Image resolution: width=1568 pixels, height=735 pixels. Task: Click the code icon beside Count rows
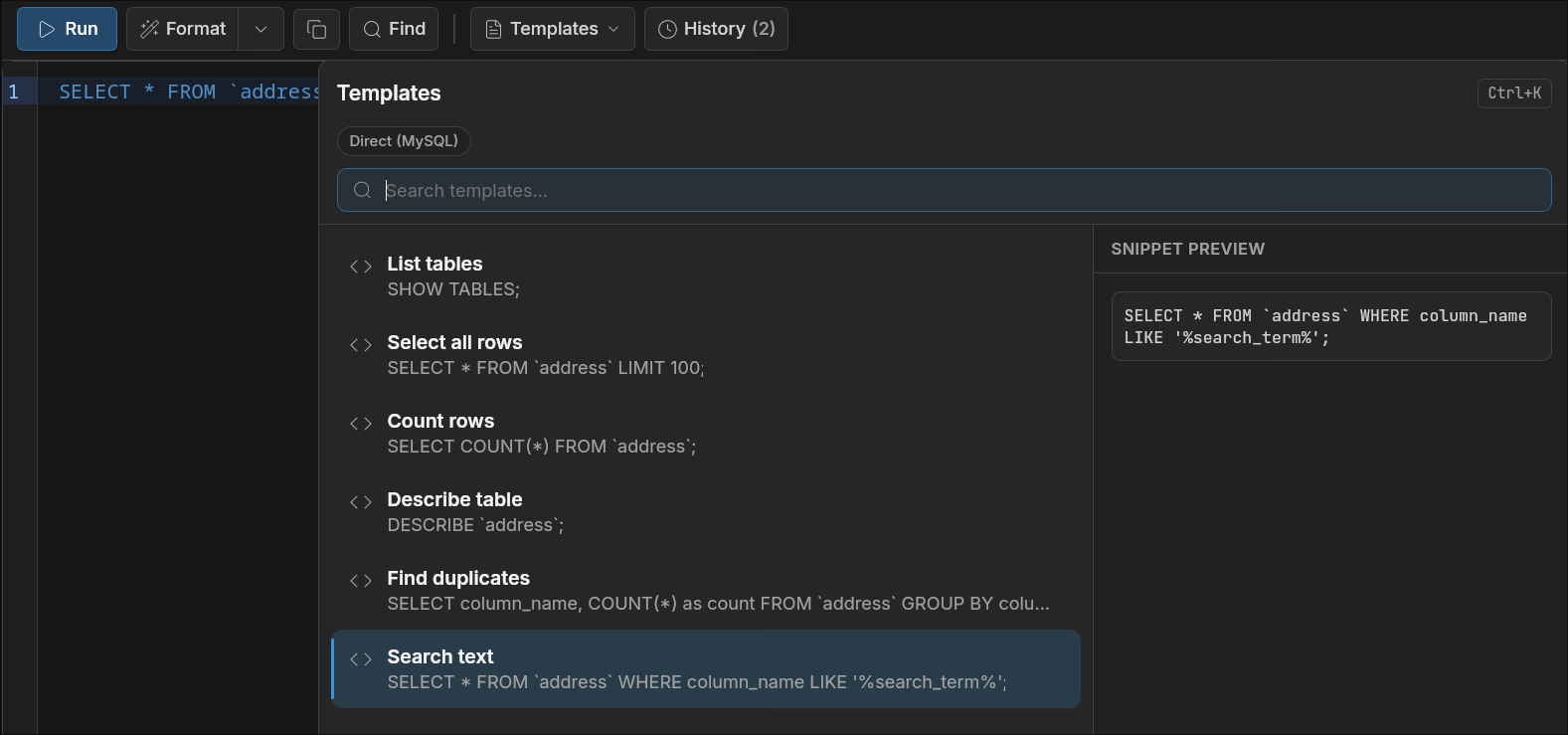coord(361,423)
